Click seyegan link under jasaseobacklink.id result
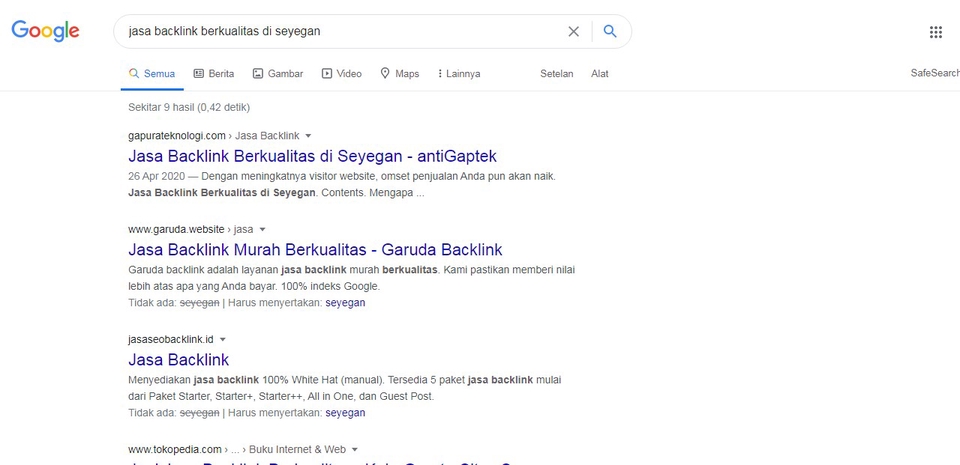This screenshot has height=465, width=960. tap(345, 413)
